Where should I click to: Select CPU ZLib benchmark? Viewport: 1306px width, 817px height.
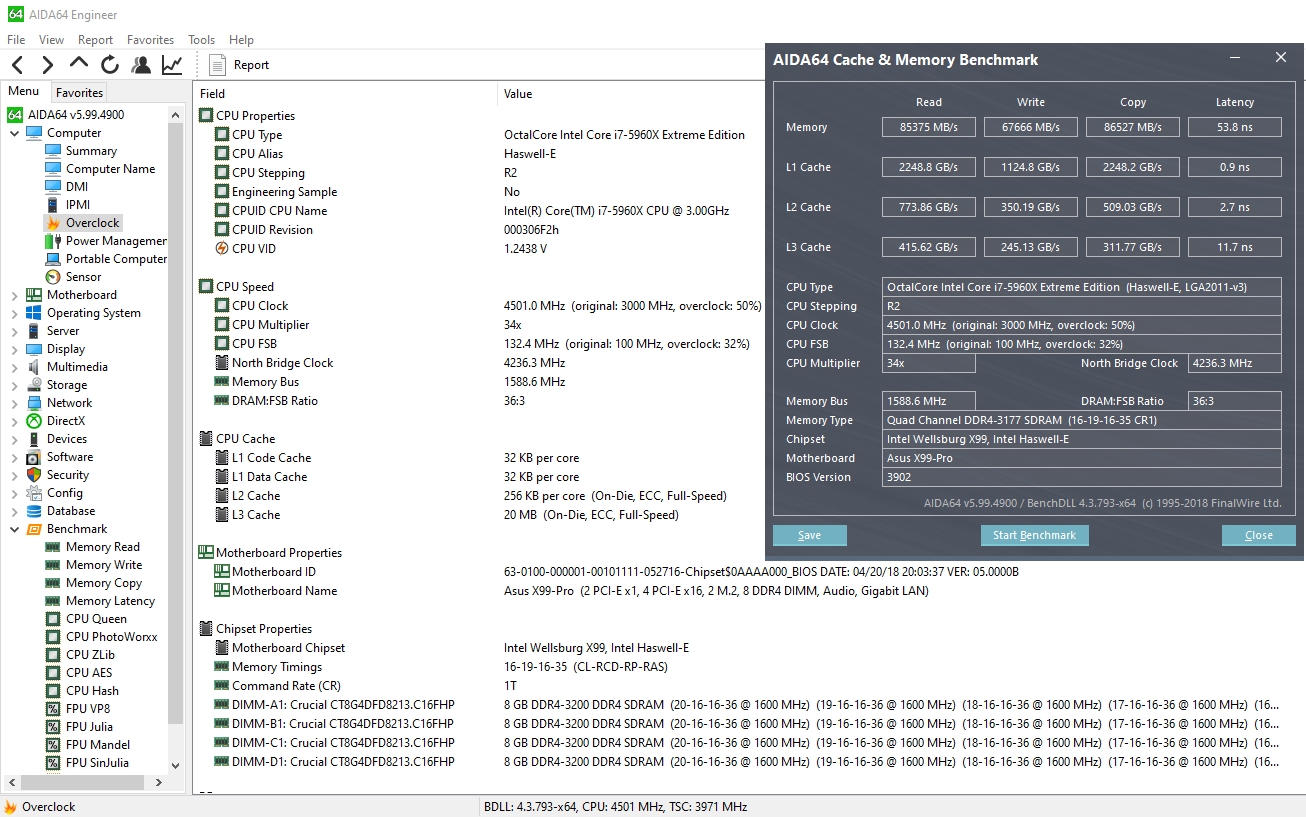point(90,655)
